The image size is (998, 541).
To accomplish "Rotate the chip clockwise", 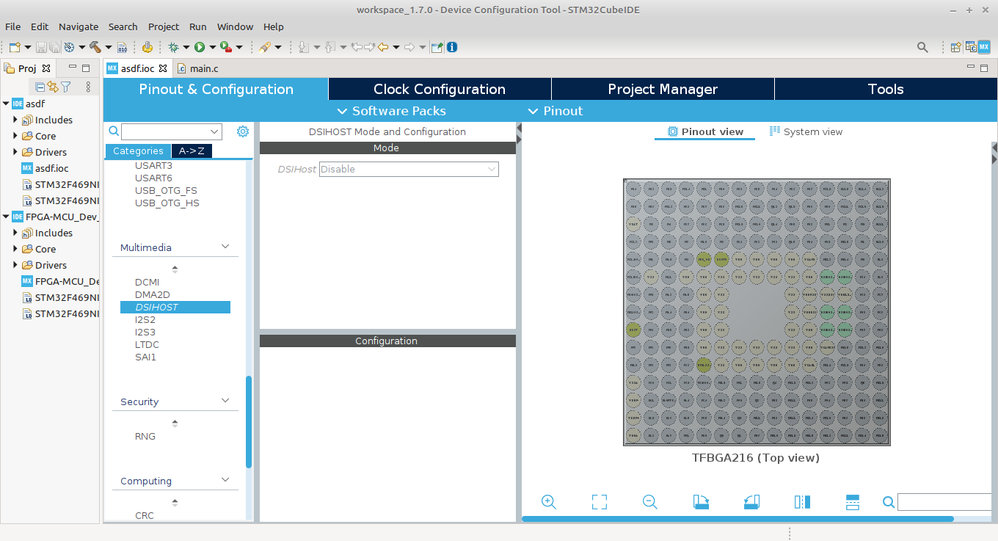I will (x=701, y=502).
